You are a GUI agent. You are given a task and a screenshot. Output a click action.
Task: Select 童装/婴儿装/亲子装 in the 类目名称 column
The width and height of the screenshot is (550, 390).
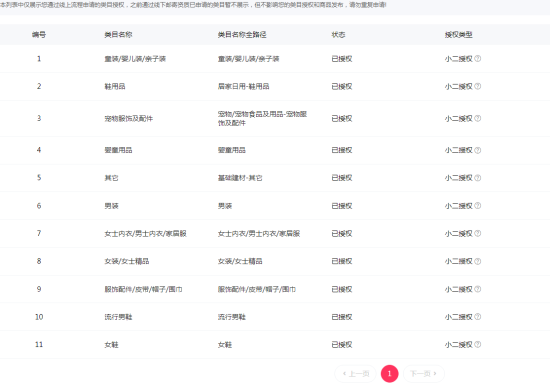pyautogui.click(x=135, y=59)
